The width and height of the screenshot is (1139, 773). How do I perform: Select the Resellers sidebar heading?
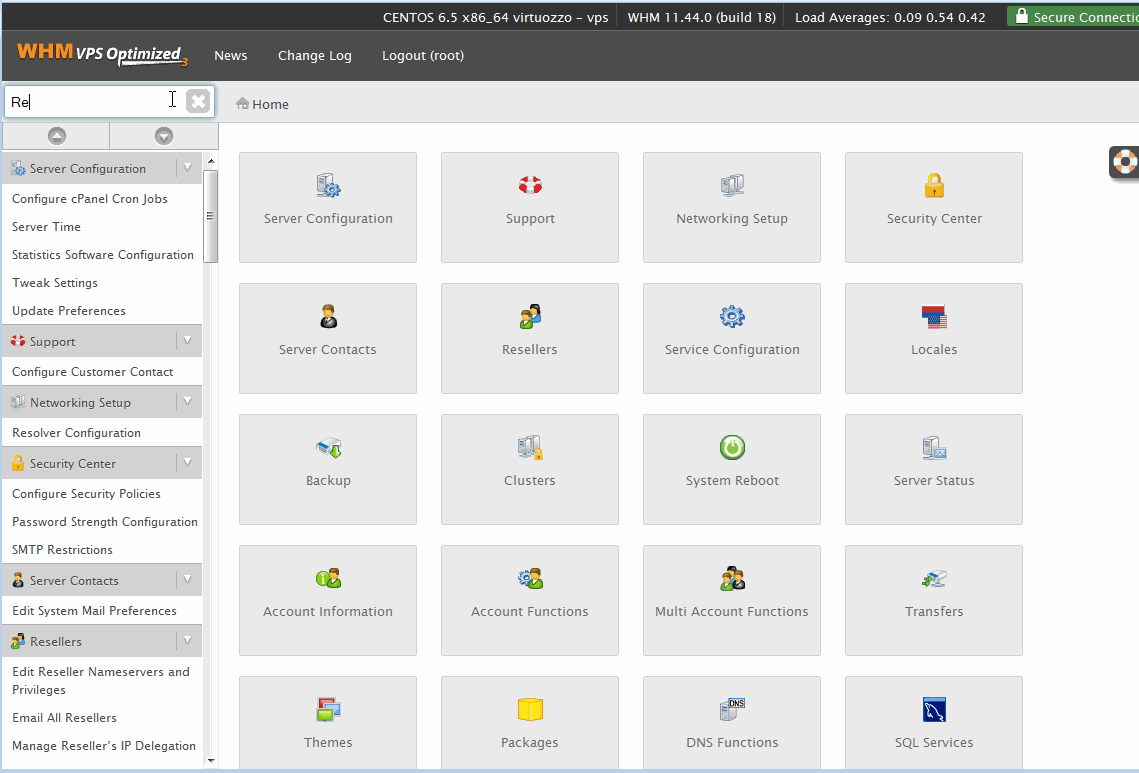(56, 642)
